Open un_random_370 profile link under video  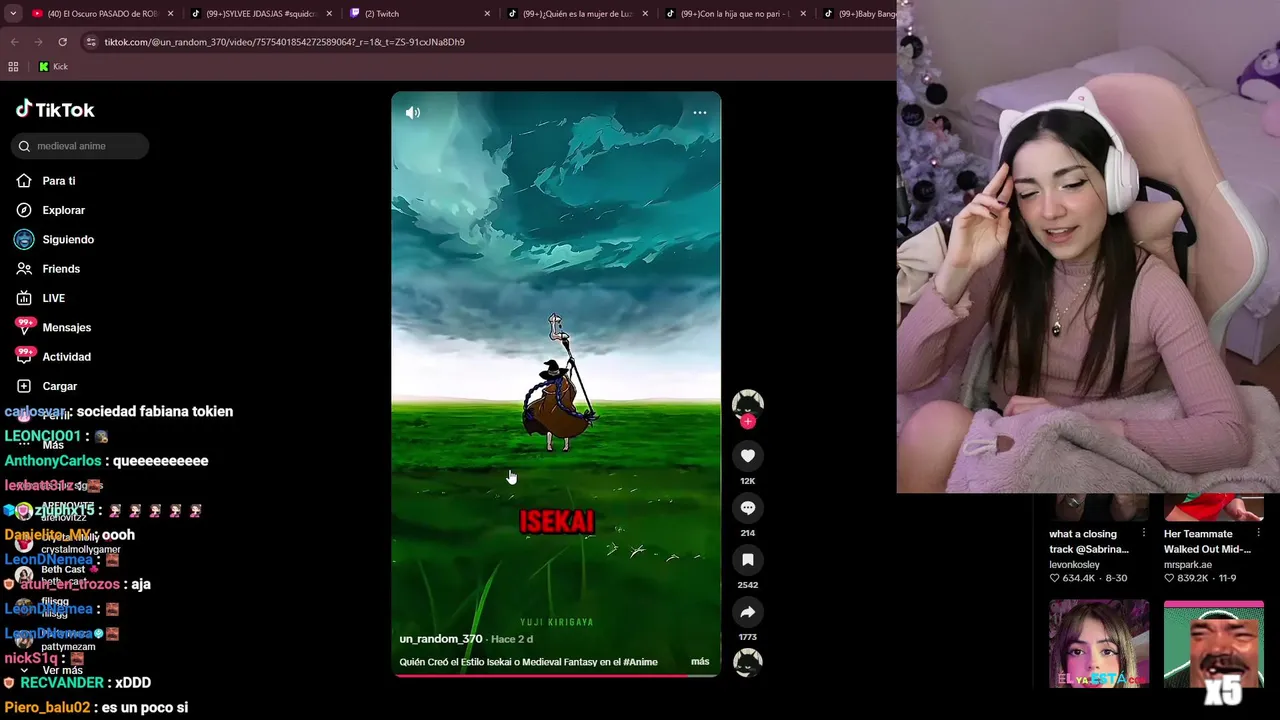coord(441,639)
